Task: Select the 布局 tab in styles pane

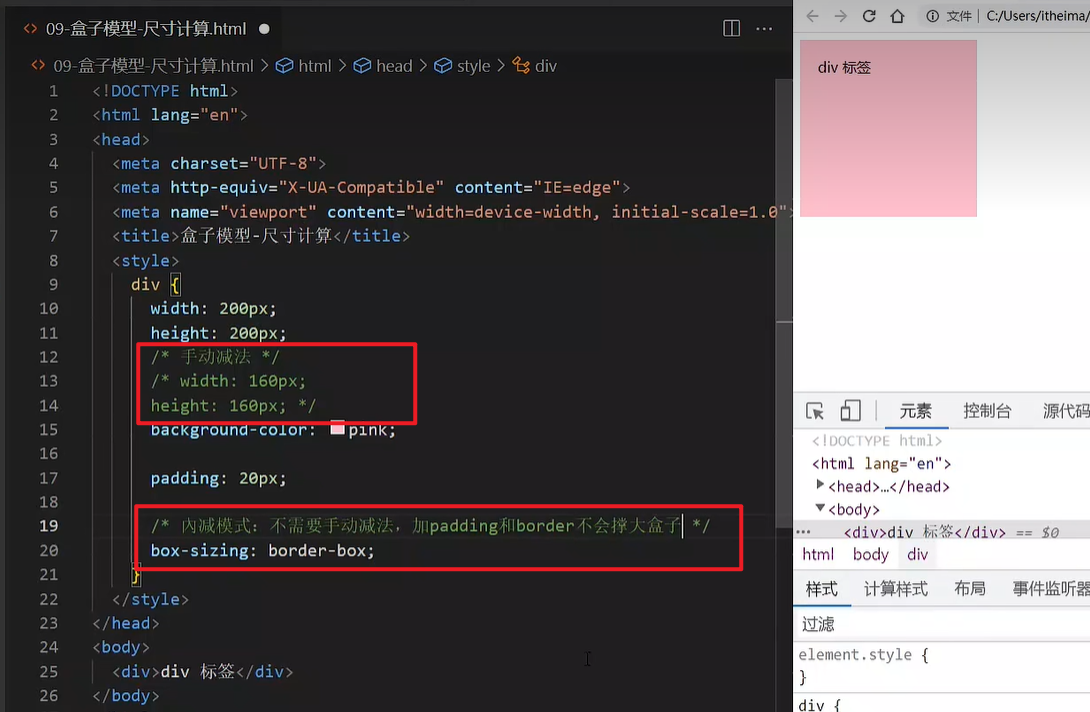Action: click(x=969, y=589)
